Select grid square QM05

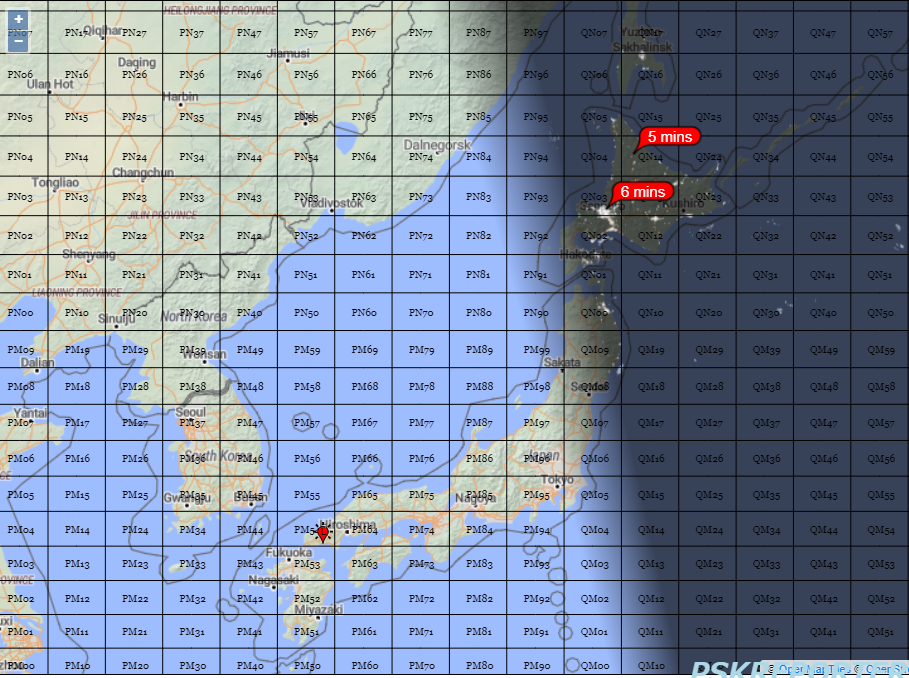pos(594,494)
